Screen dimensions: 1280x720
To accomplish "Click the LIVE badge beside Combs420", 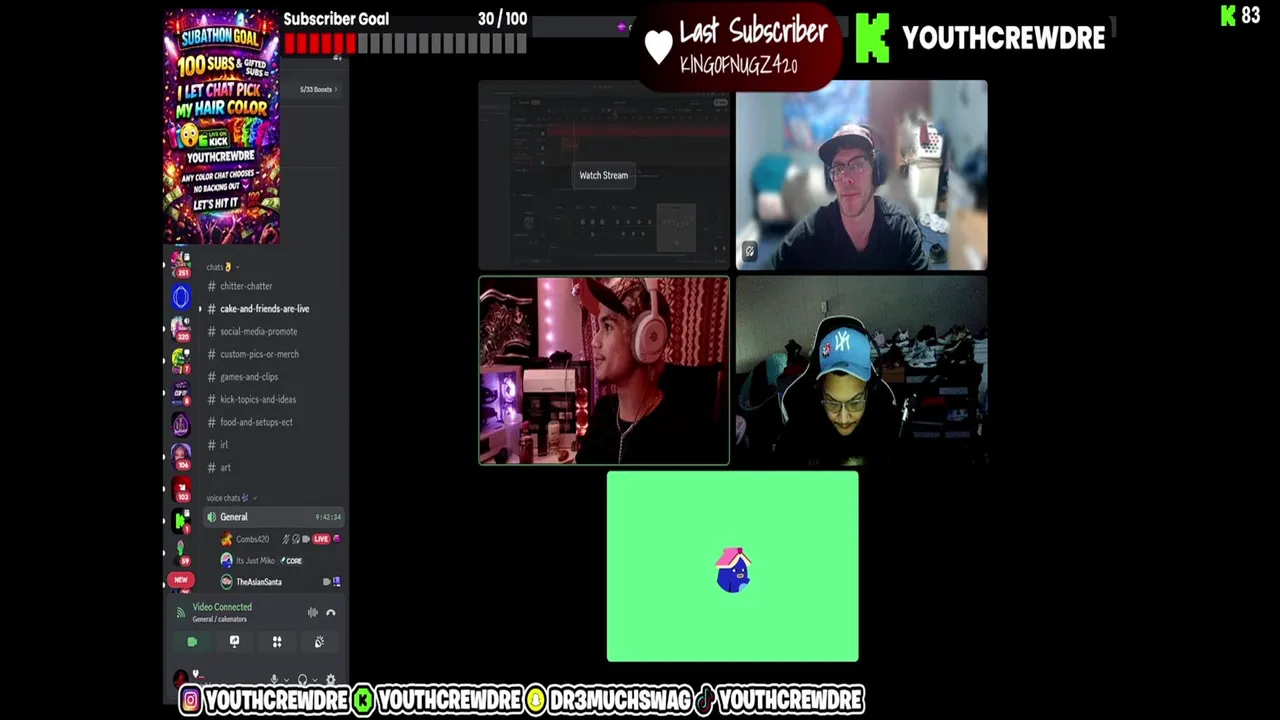I will (321, 539).
